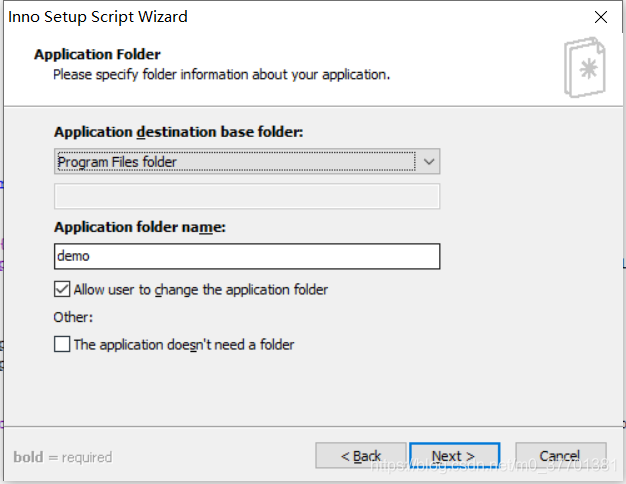Click the 'Other:' label

(x=73, y=317)
